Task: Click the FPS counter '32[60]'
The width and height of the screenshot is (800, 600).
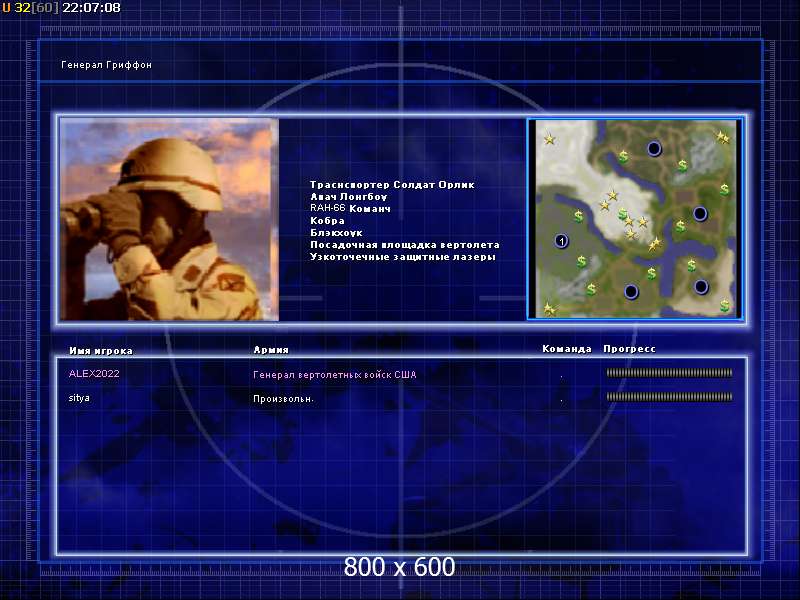Action: tap(37, 8)
